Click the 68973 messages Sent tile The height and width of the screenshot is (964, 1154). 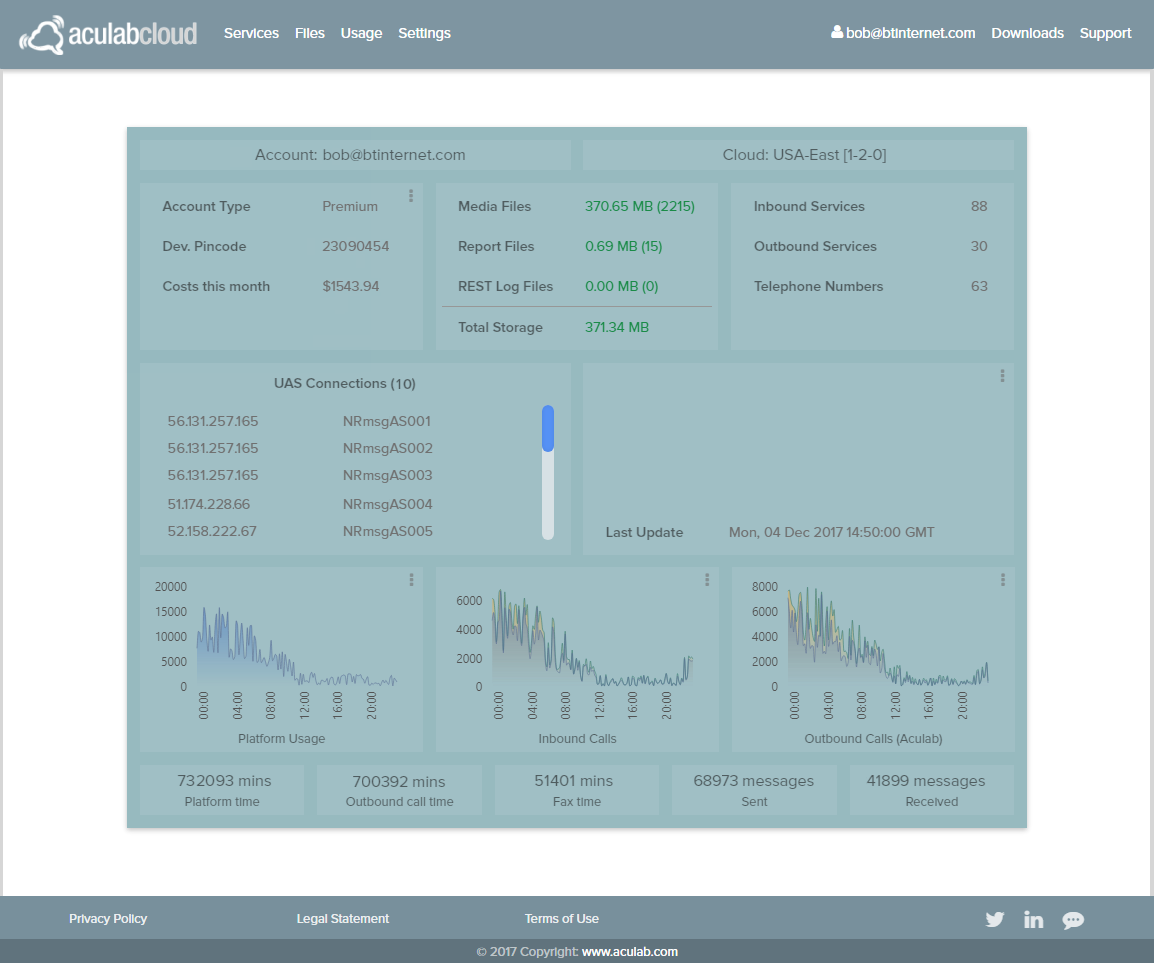pos(754,790)
